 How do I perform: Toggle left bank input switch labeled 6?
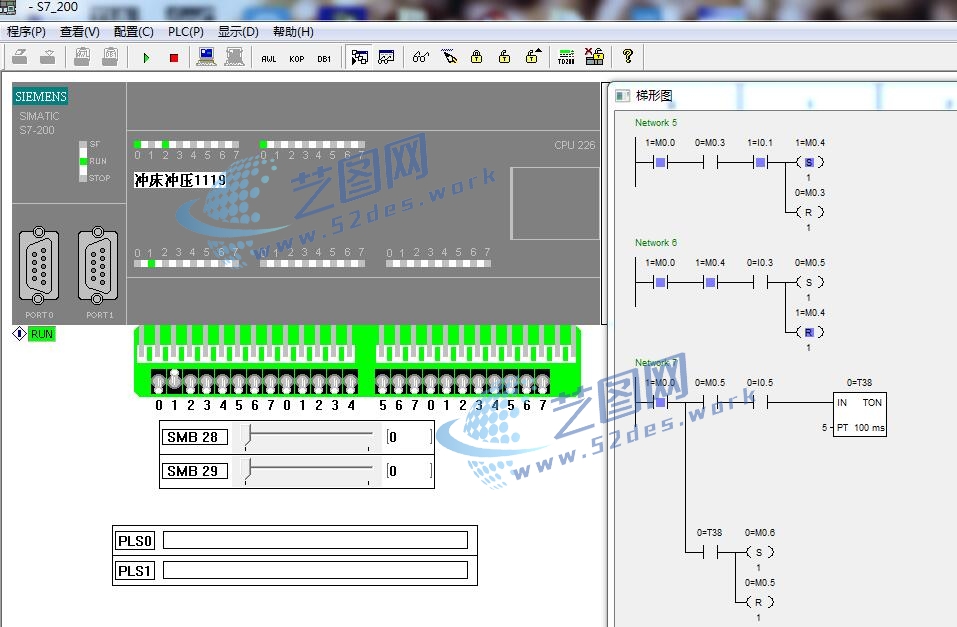(255, 383)
